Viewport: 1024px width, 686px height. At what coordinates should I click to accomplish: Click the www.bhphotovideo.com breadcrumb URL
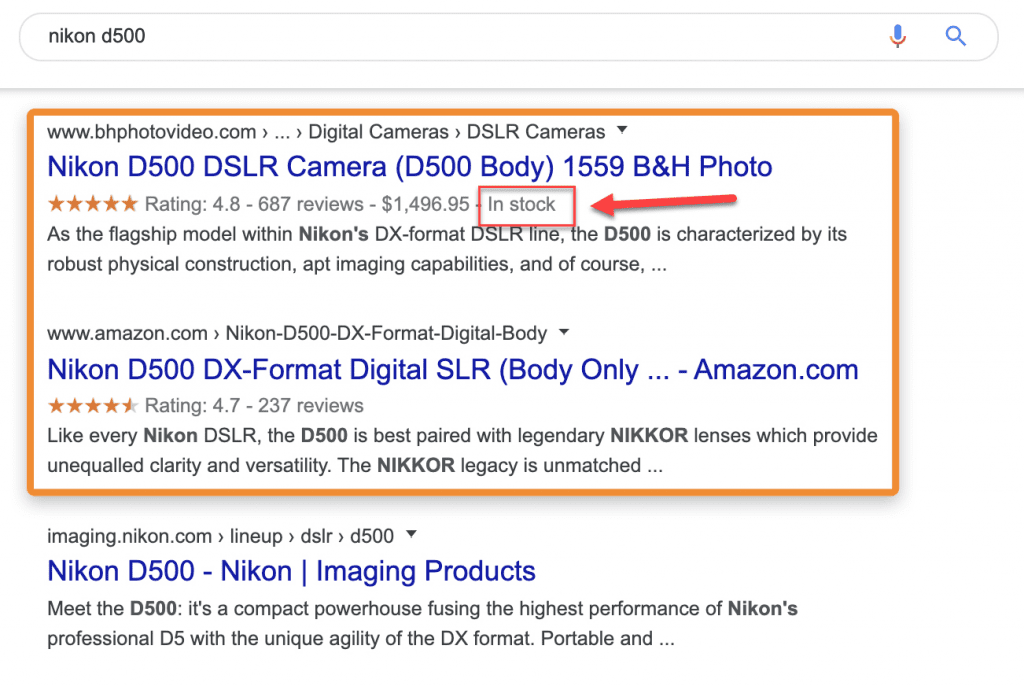coord(326,132)
